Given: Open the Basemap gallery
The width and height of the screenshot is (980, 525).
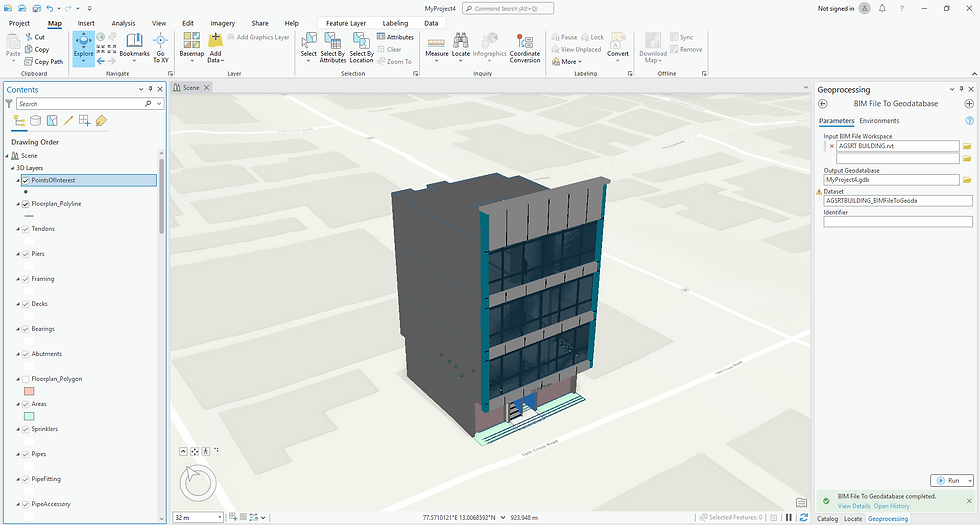Looking at the screenshot, I should coord(192,48).
